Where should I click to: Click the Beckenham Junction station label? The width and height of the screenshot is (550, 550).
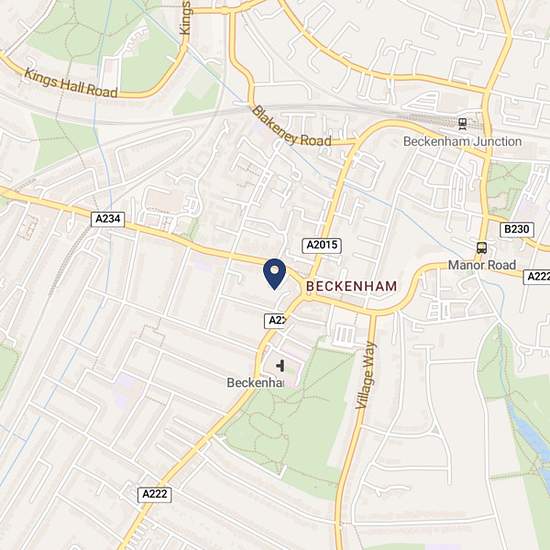pos(462,141)
